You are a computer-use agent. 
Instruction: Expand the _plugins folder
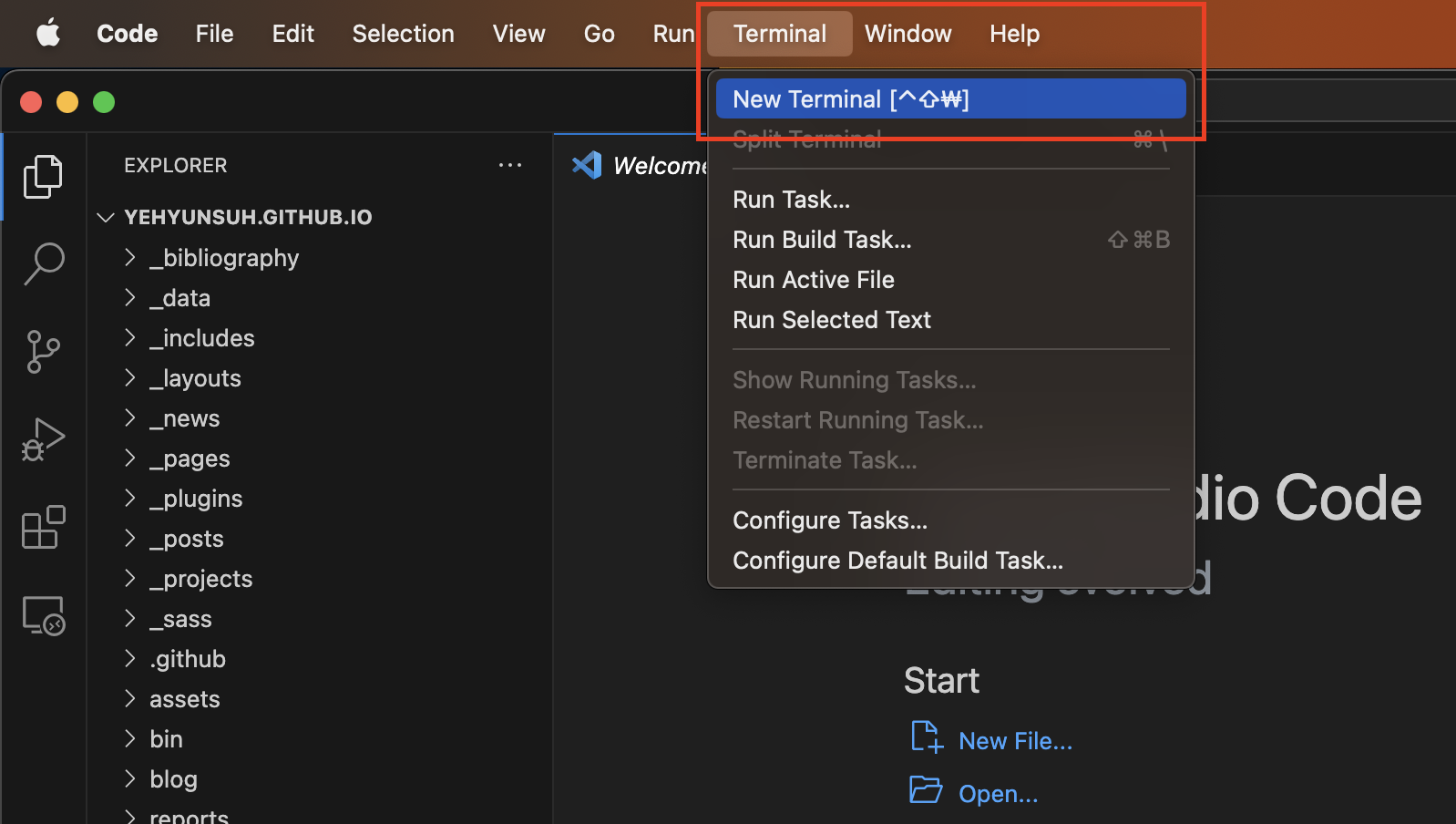point(129,499)
